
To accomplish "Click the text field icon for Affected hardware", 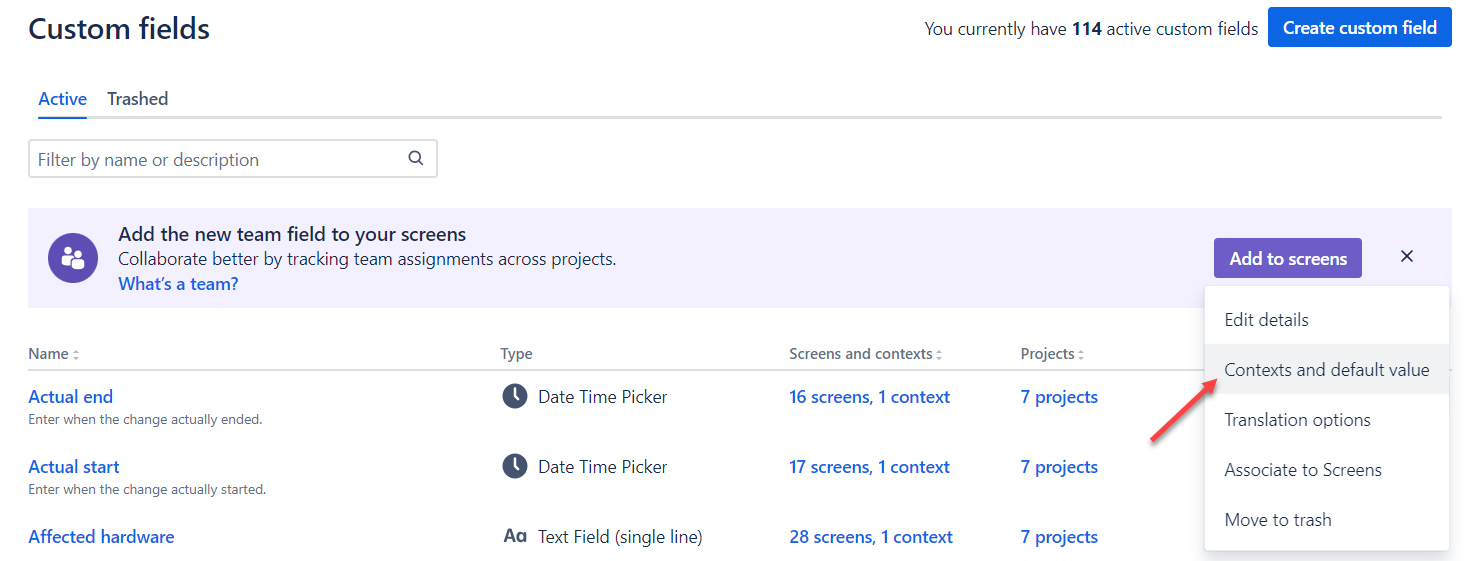I will [514, 536].
